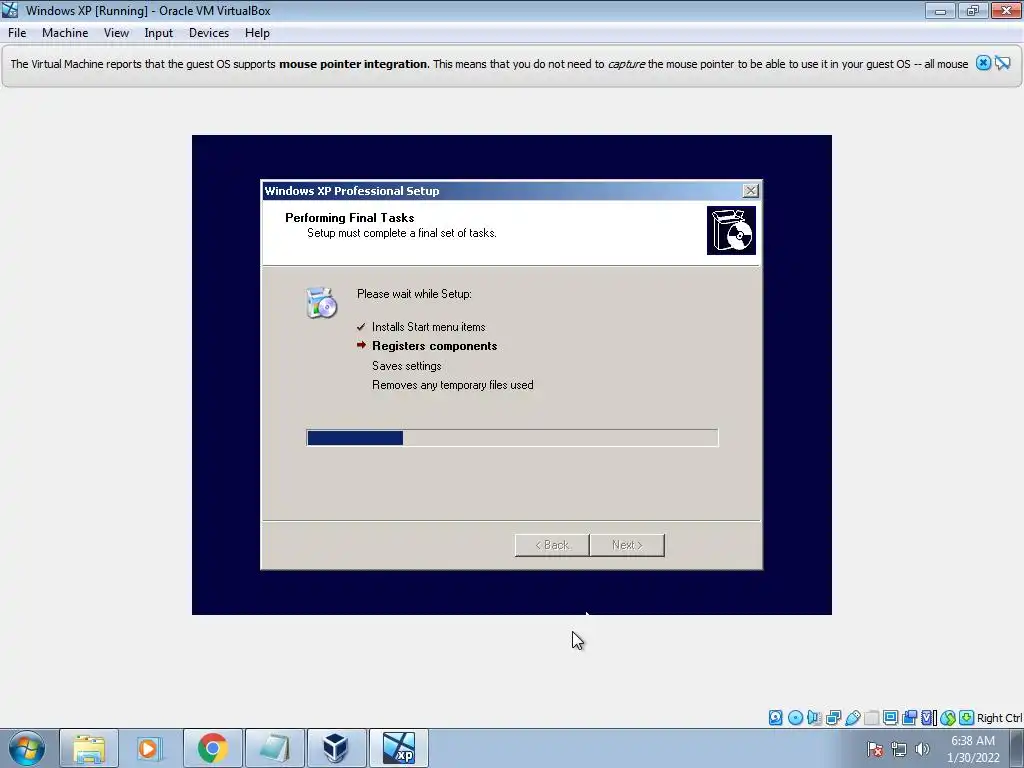
Task: Click the setup box icon in the wizard header
Action: (731, 231)
